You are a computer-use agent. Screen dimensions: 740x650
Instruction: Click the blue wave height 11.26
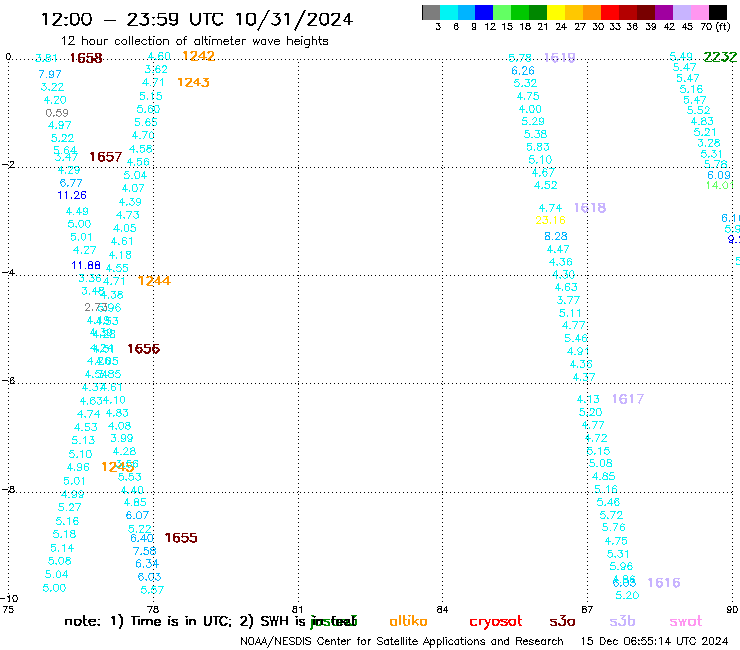coord(72,195)
